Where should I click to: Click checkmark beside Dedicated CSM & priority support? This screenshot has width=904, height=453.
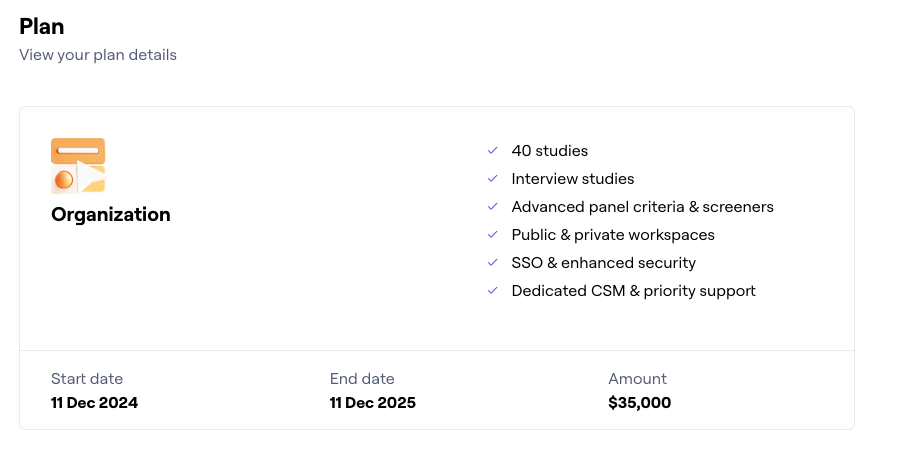point(492,291)
